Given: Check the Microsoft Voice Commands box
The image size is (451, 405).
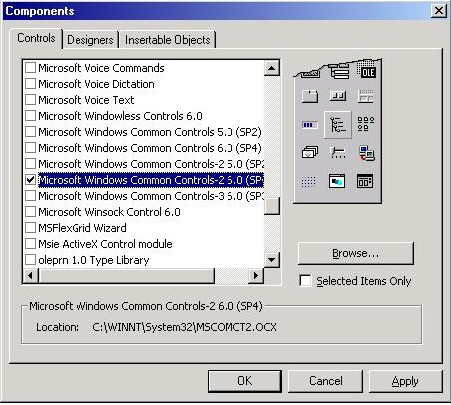Looking at the screenshot, I should (30, 68).
